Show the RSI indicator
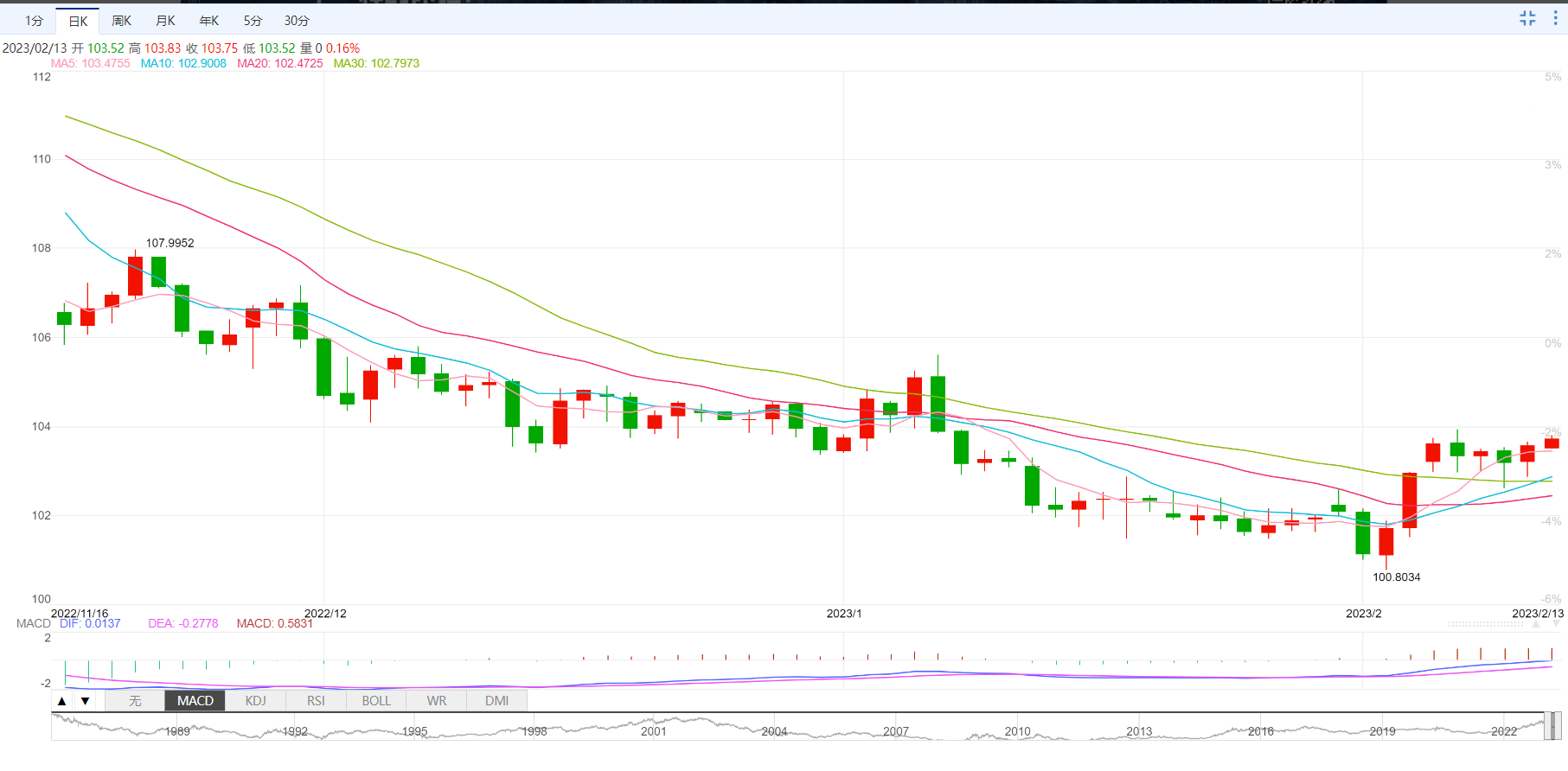1568x771 pixels. [316, 701]
